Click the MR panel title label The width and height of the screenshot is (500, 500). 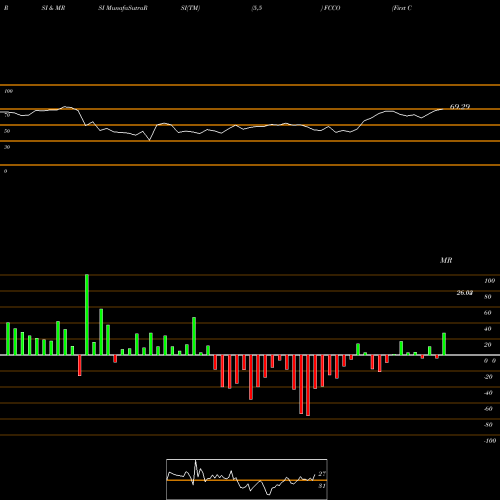[x=446, y=260]
